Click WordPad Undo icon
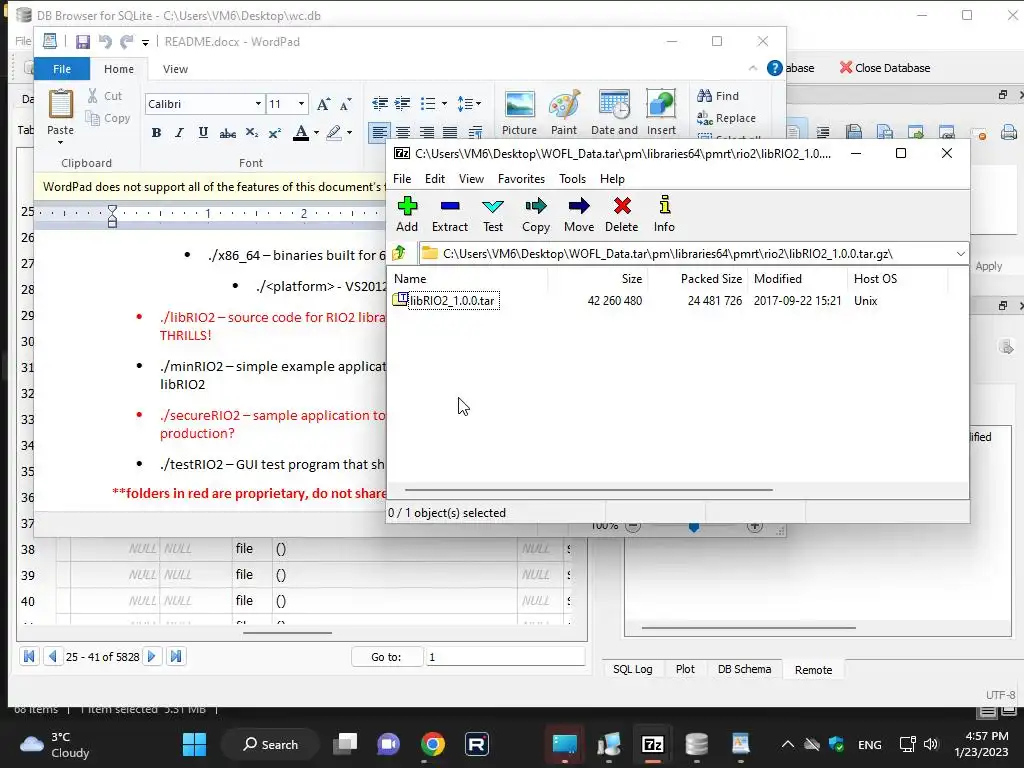This screenshot has width=1024, height=768. coord(104,42)
